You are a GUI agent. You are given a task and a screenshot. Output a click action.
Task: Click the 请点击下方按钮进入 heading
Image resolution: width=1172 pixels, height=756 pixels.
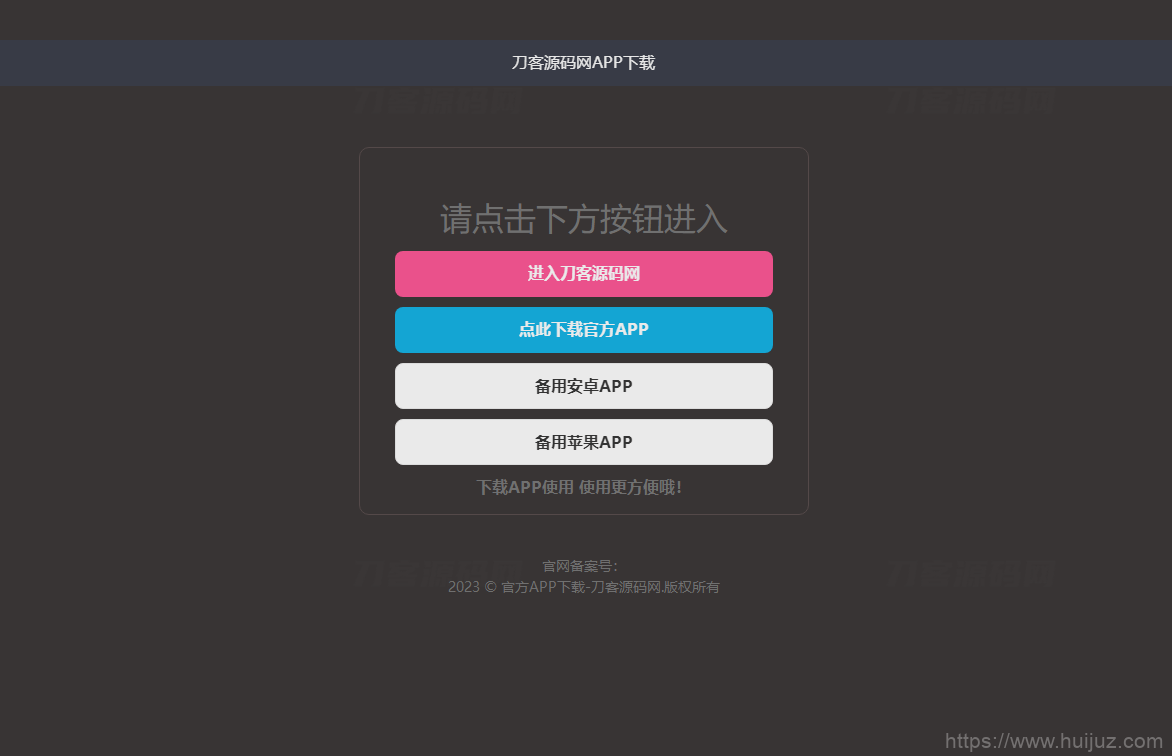click(x=584, y=219)
